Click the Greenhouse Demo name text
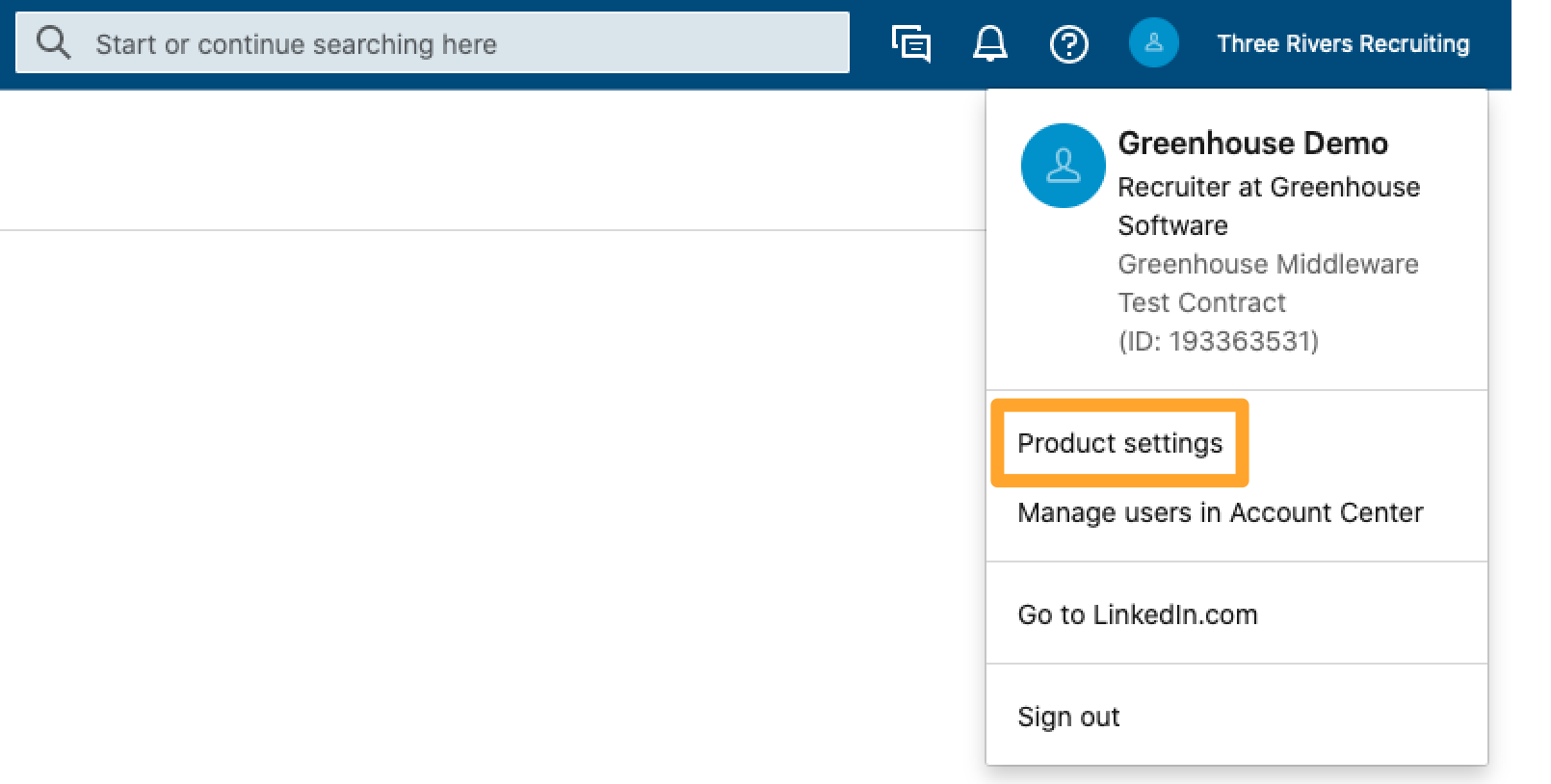The width and height of the screenshot is (1551, 784). point(1252,144)
